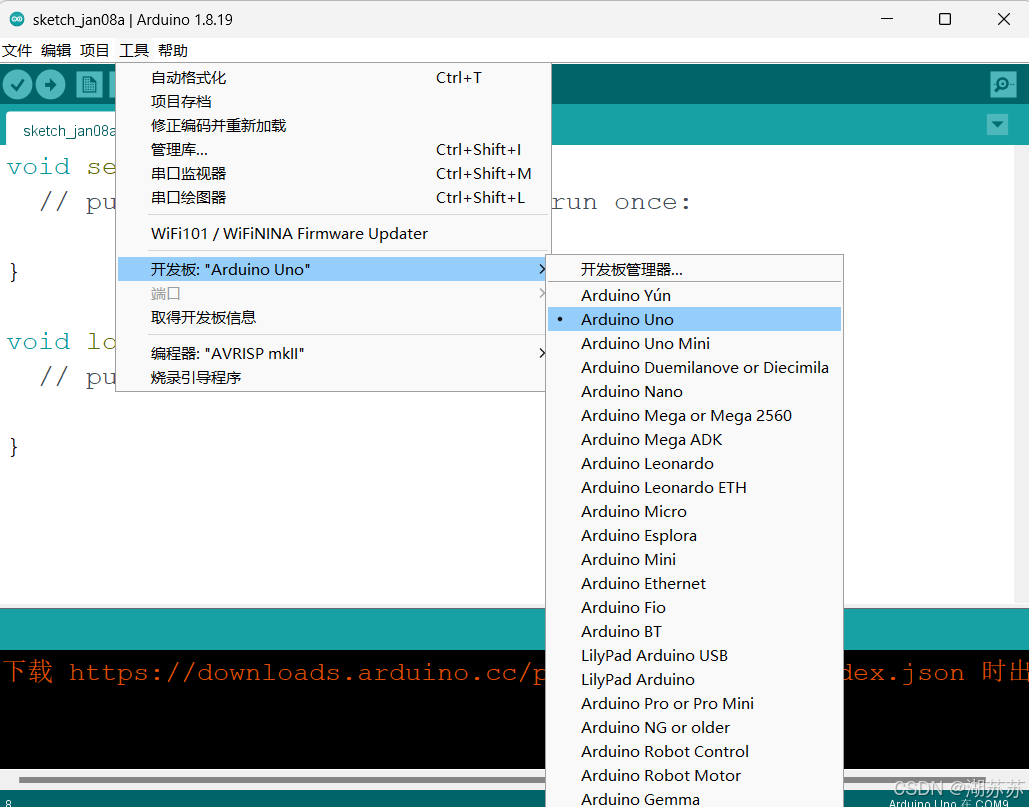Expand the 编程器: "AVRISP mkII" submenu
This screenshot has height=807, width=1029.
pyautogui.click(x=332, y=354)
